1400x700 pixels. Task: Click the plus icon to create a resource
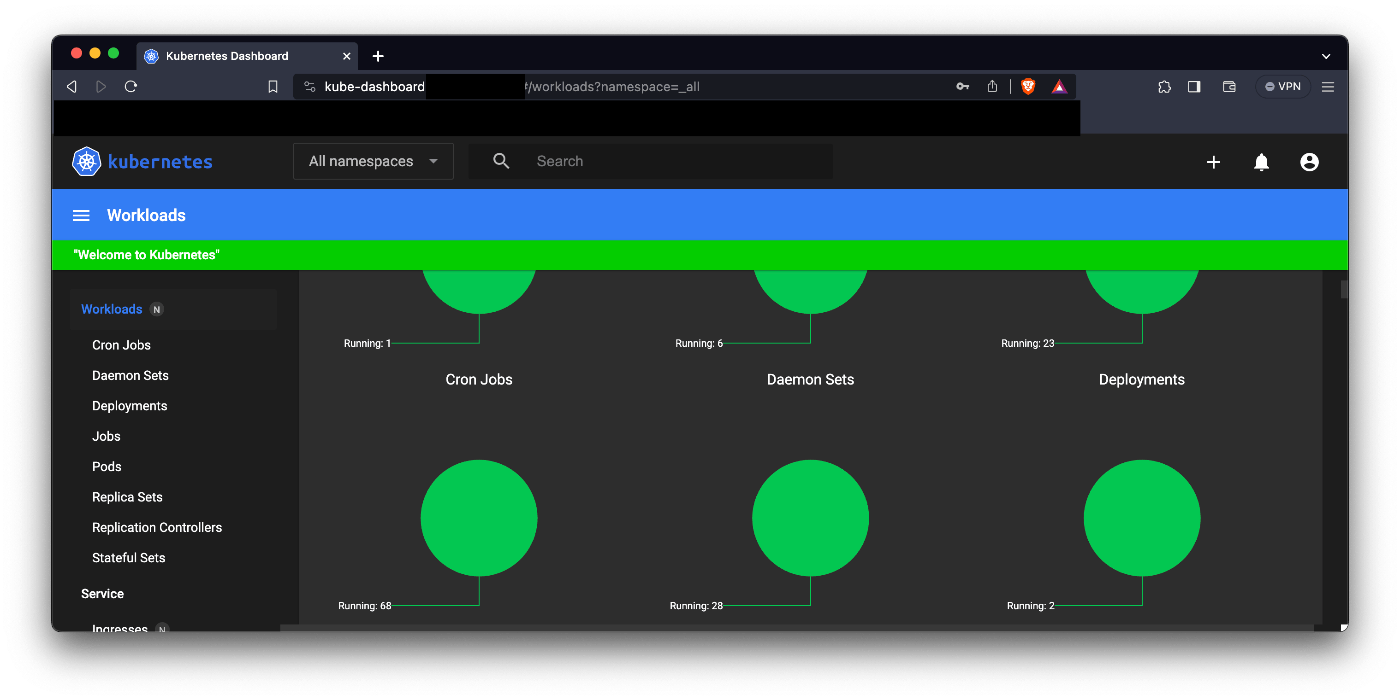[1213, 162]
